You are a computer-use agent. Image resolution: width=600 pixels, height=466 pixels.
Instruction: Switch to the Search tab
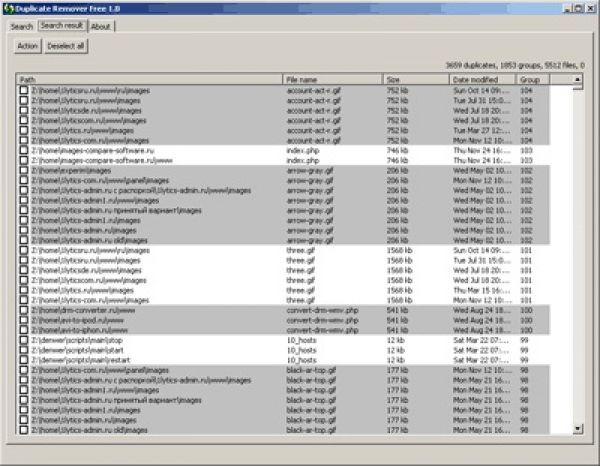(x=22, y=26)
